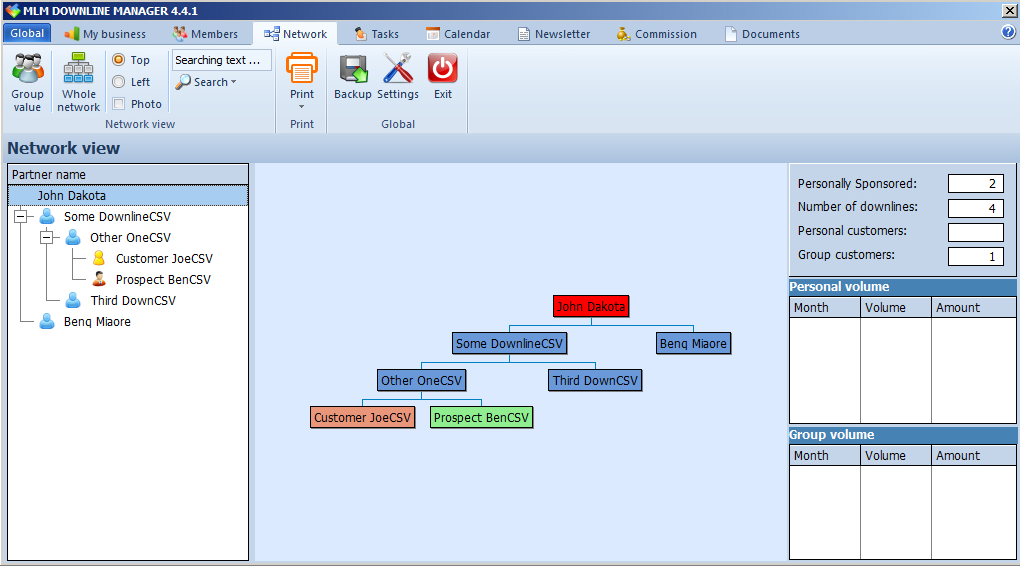Open the Commission tab
1020x566 pixels.
tap(656, 34)
